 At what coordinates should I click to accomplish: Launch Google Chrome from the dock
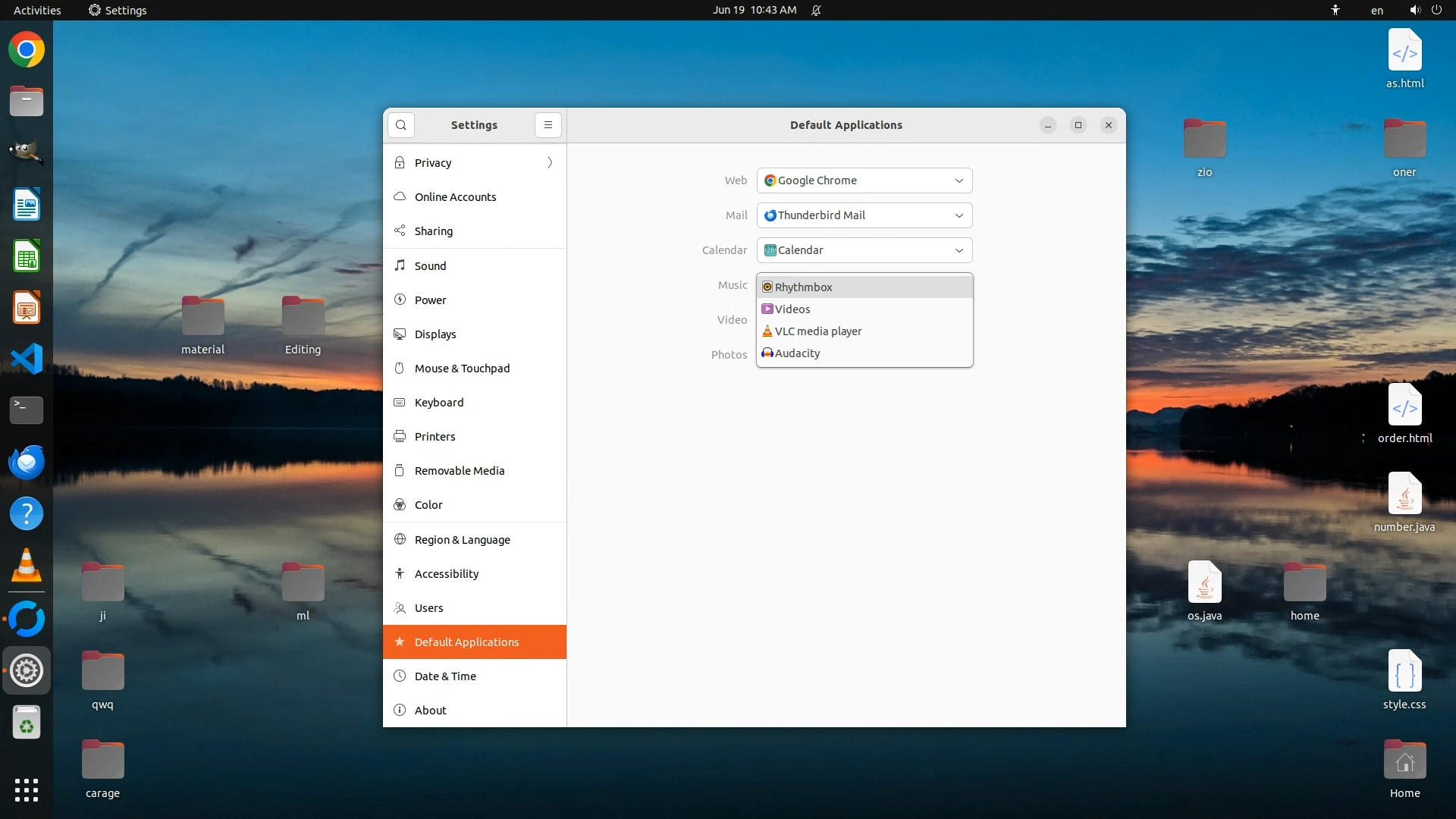click(x=27, y=50)
